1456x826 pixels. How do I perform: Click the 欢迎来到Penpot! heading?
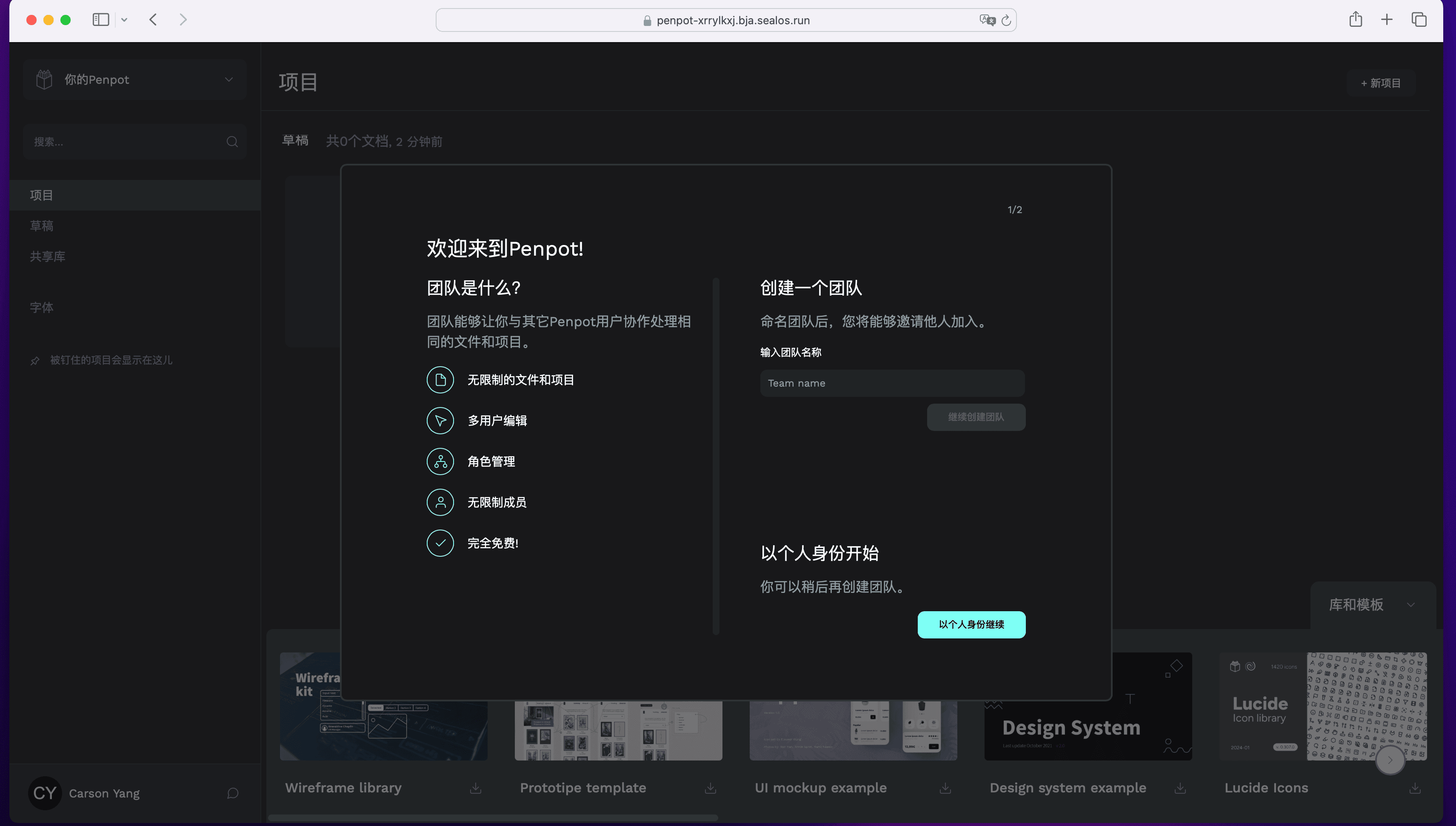505,248
